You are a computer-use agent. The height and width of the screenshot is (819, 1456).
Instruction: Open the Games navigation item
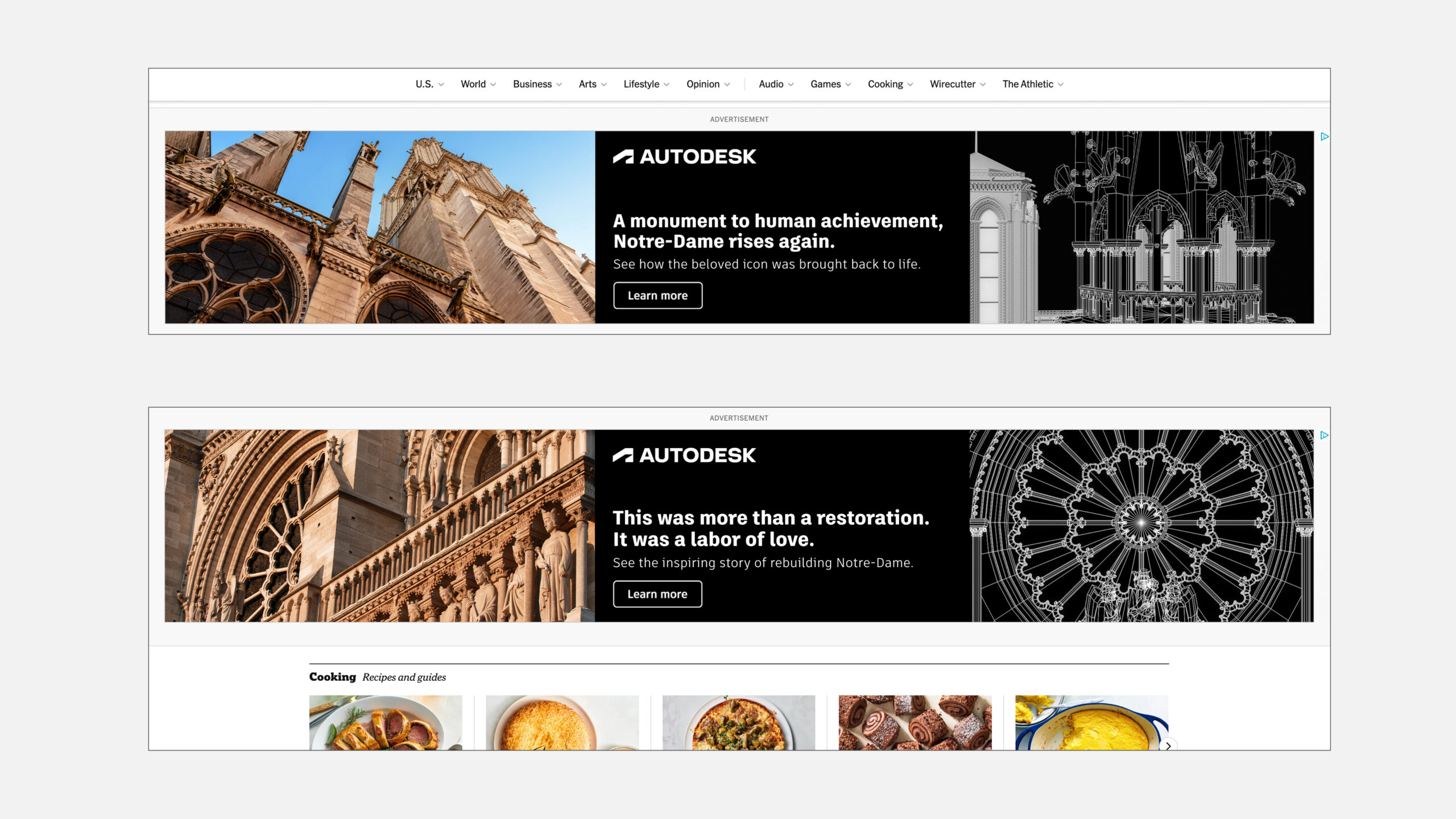click(x=825, y=84)
